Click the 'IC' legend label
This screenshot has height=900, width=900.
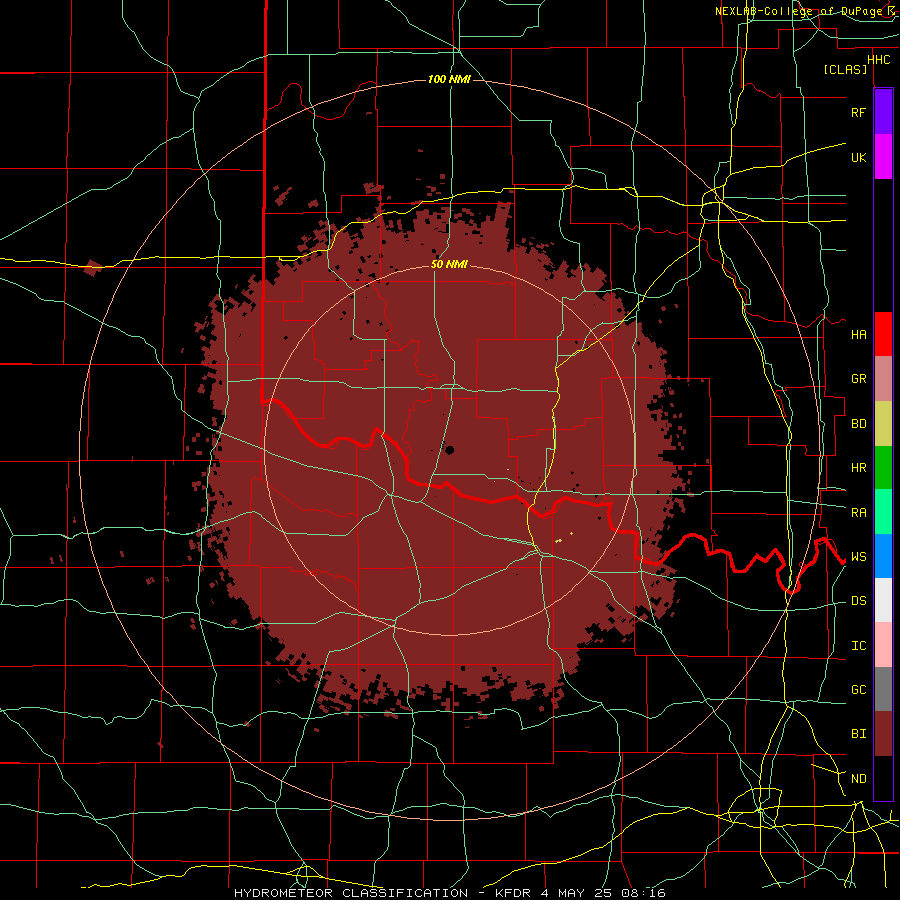coord(858,646)
